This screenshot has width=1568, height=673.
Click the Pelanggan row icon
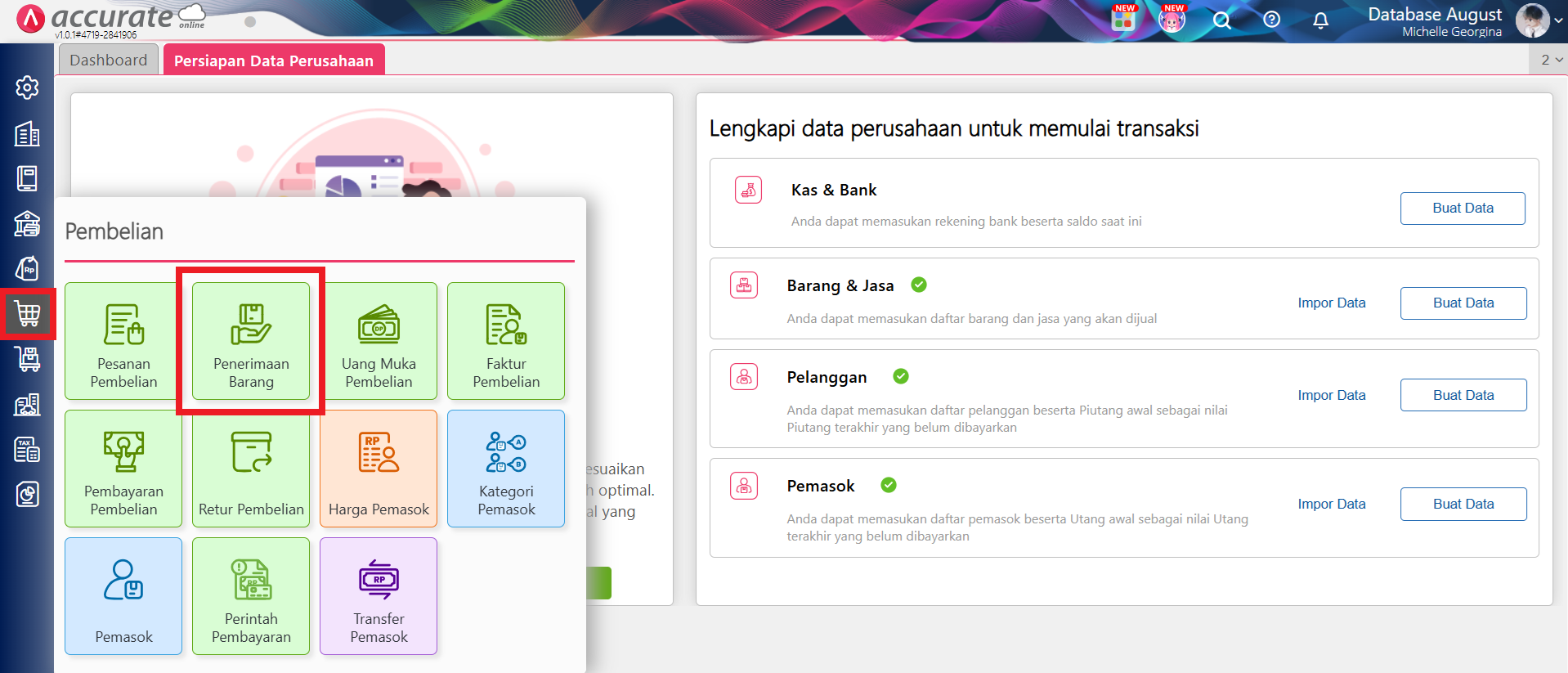[x=744, y=377]
